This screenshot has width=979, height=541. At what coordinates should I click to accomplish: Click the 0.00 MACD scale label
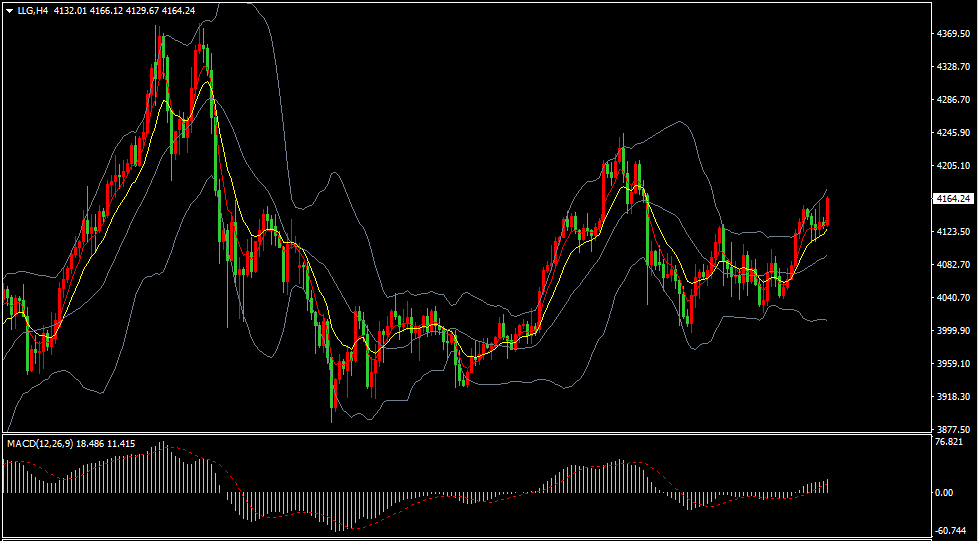coord(945,492)
